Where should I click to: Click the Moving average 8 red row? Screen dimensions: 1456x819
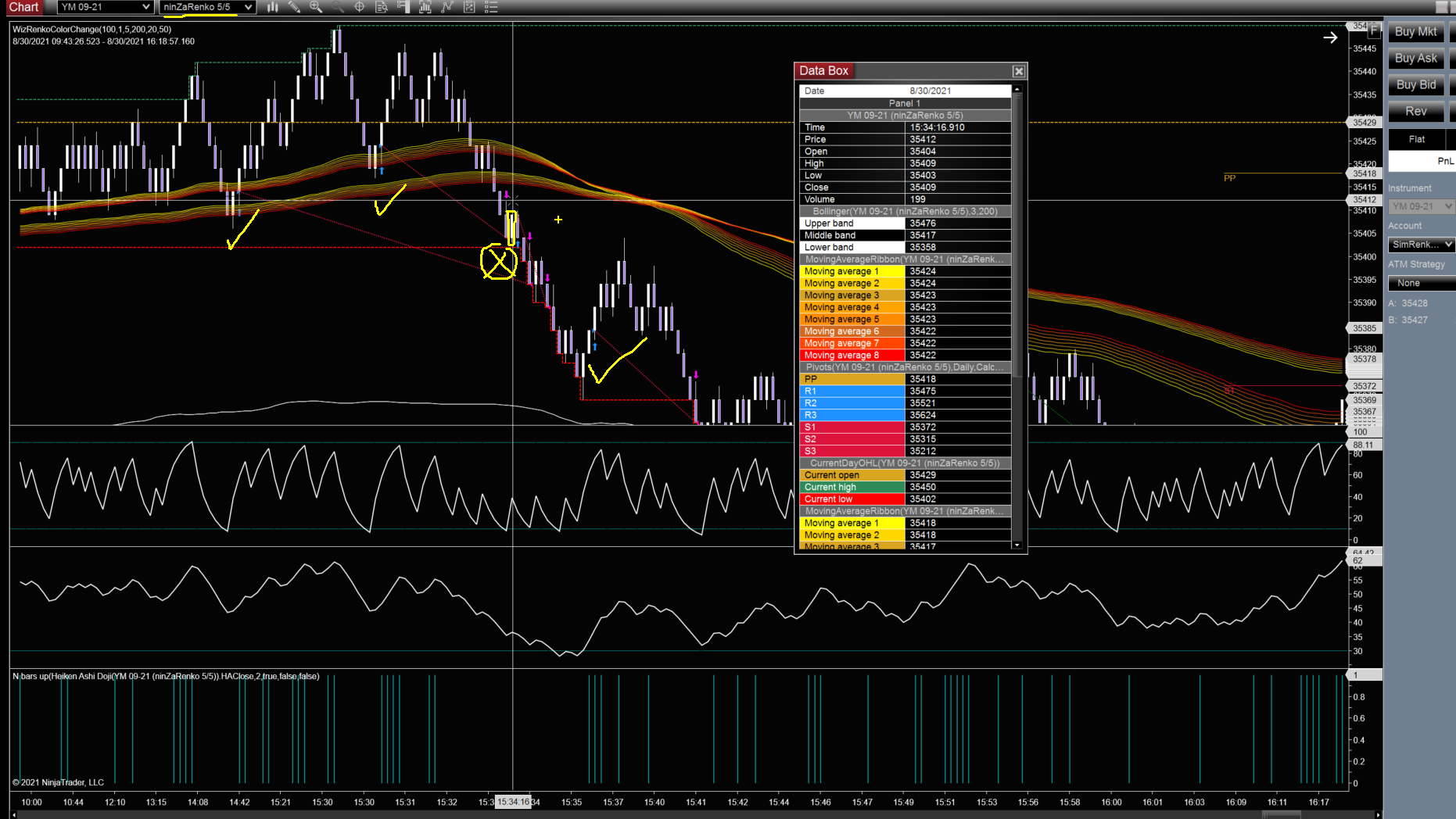tap(906, 356)
